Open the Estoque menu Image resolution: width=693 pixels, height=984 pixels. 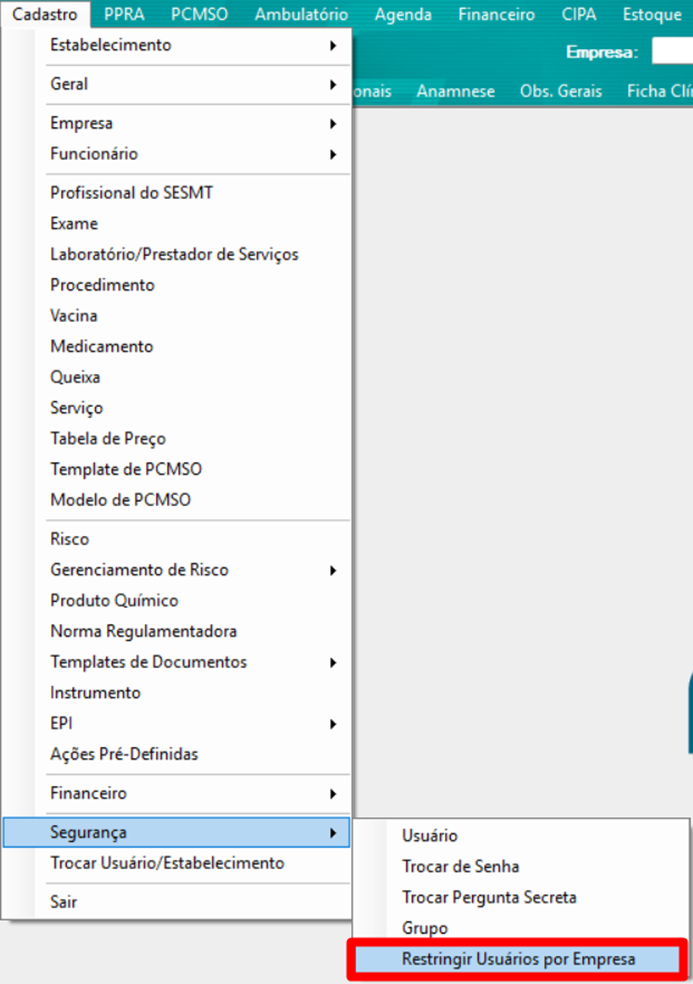(652, 14)
